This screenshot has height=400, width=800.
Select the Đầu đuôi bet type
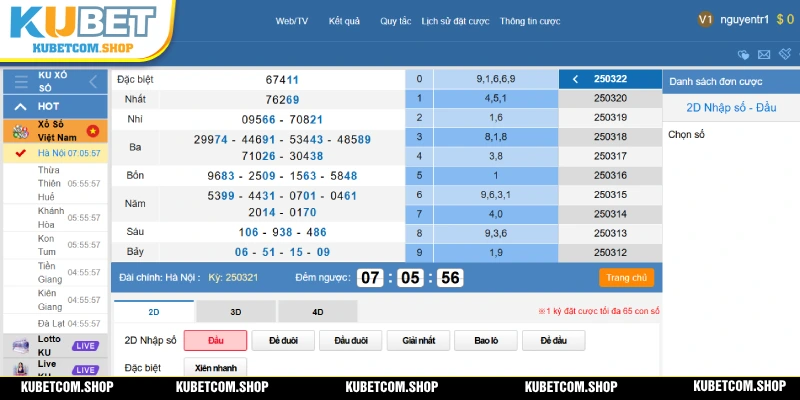point(351,340)
